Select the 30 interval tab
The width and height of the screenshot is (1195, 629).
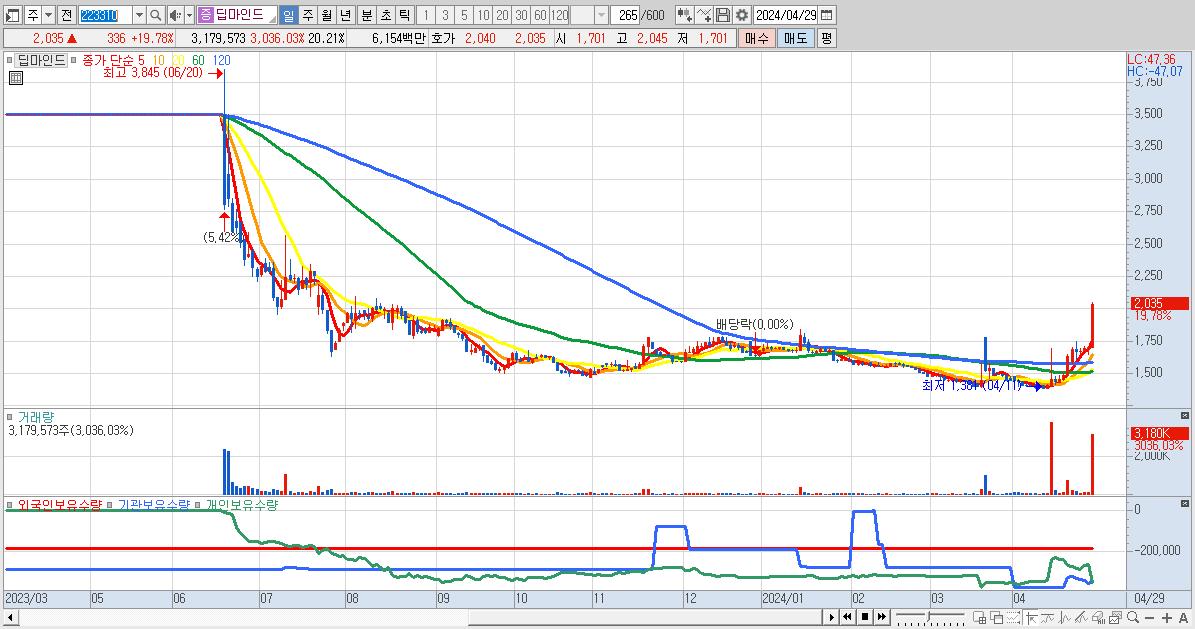[x=521, y=15]
